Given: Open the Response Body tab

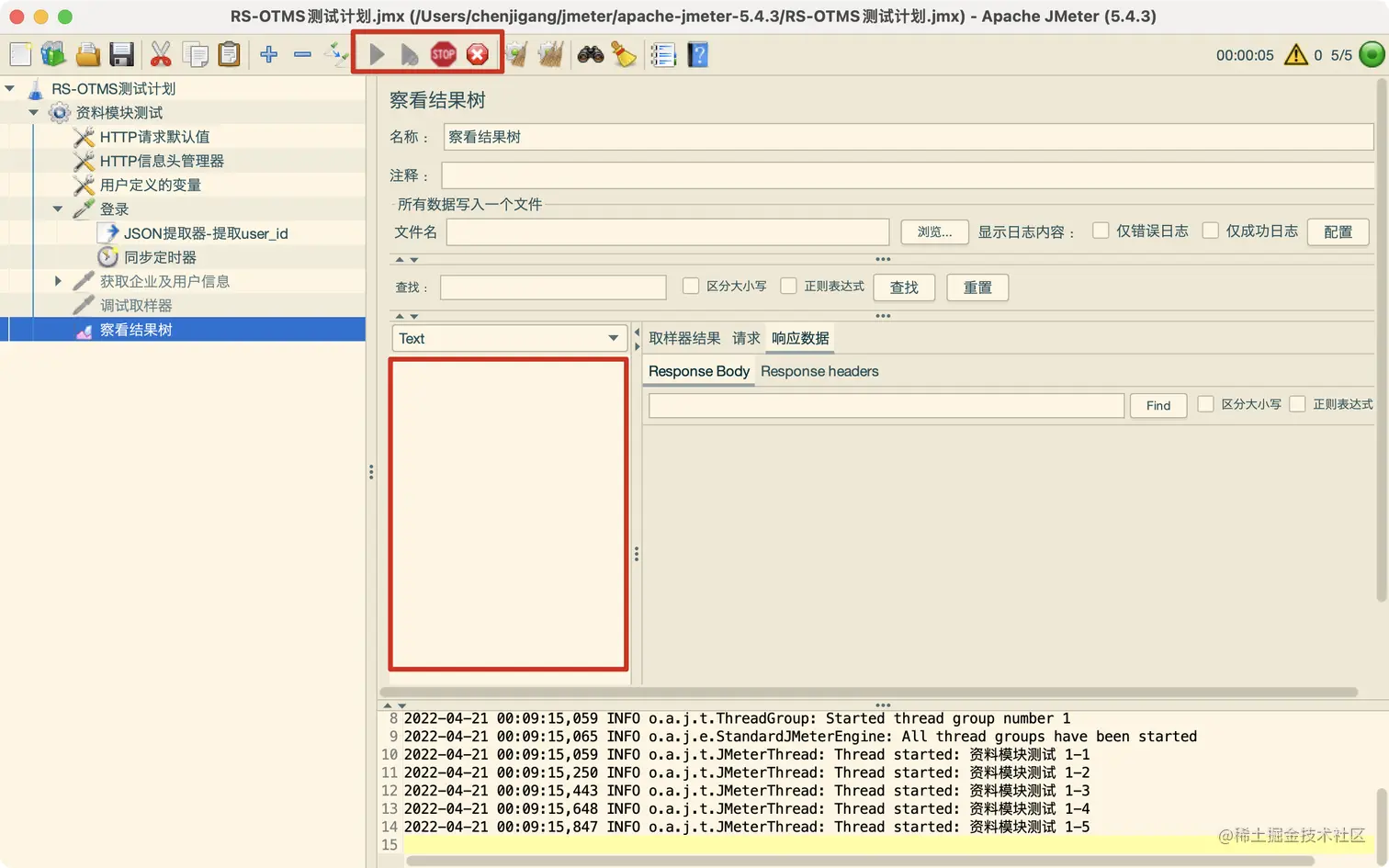Looking at the screenshot, I should (699, 371).
